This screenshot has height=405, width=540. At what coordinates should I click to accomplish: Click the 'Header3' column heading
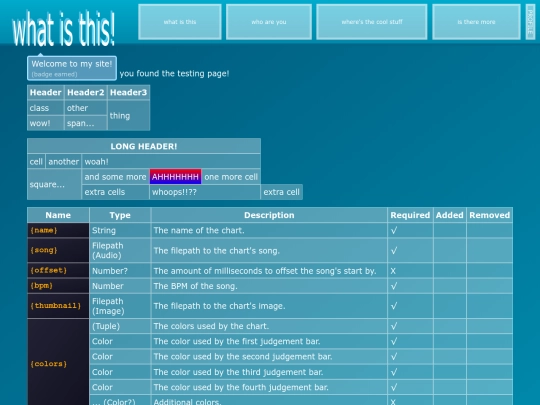(x=128, y=92)
